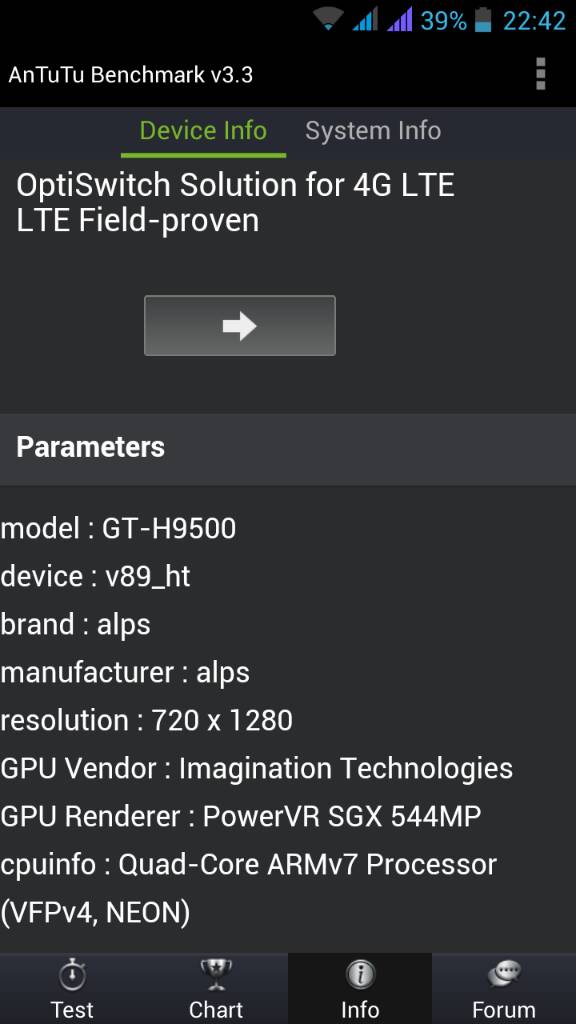Image resolution: width=576 pixels, height=1024 pixels.
Task: Tap the GPU Renderer PowerVR row
Action: (240, 816)
